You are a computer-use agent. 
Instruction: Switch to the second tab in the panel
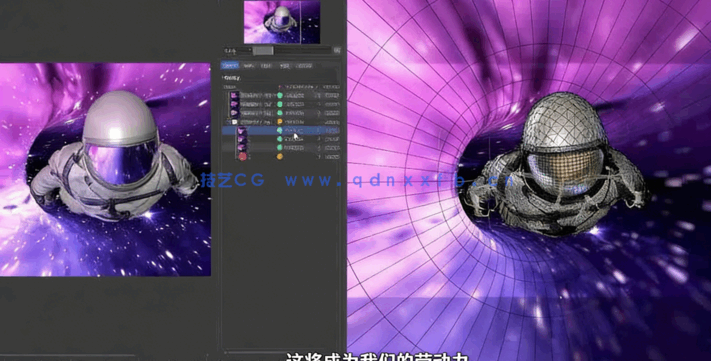pos(249,66)
